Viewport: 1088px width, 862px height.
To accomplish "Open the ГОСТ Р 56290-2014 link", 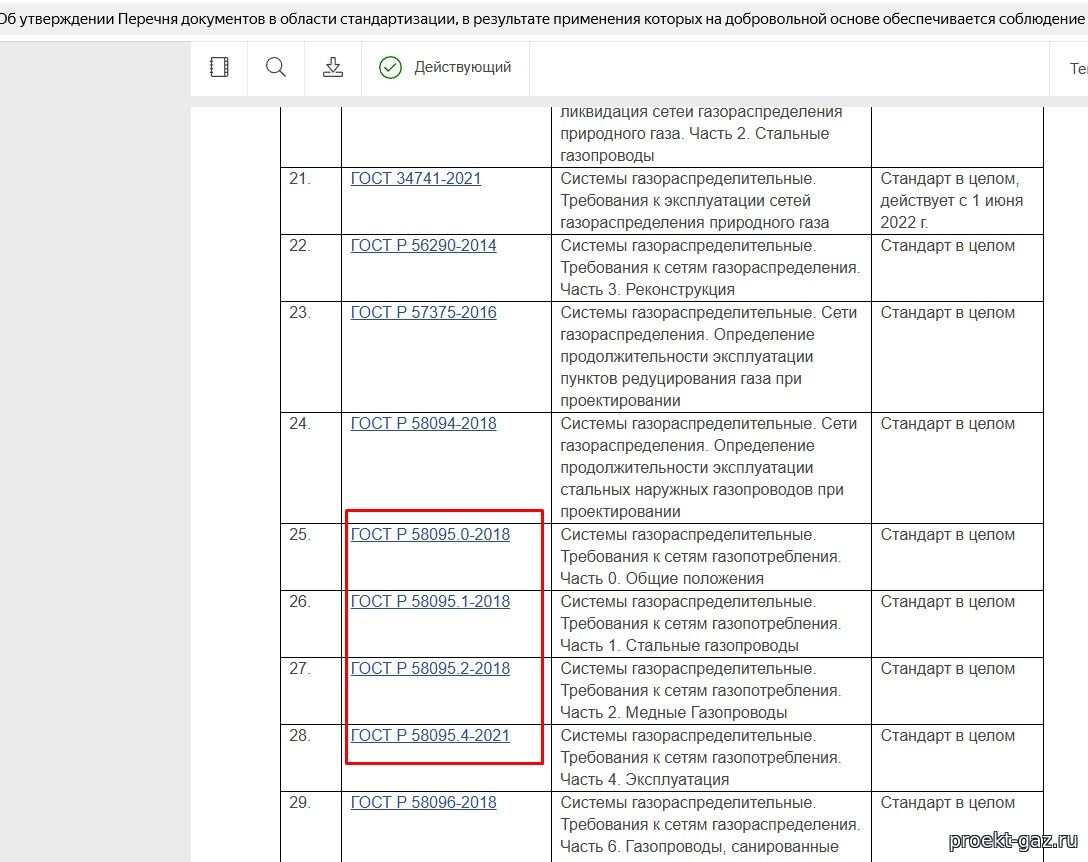I will click(423, 246).
